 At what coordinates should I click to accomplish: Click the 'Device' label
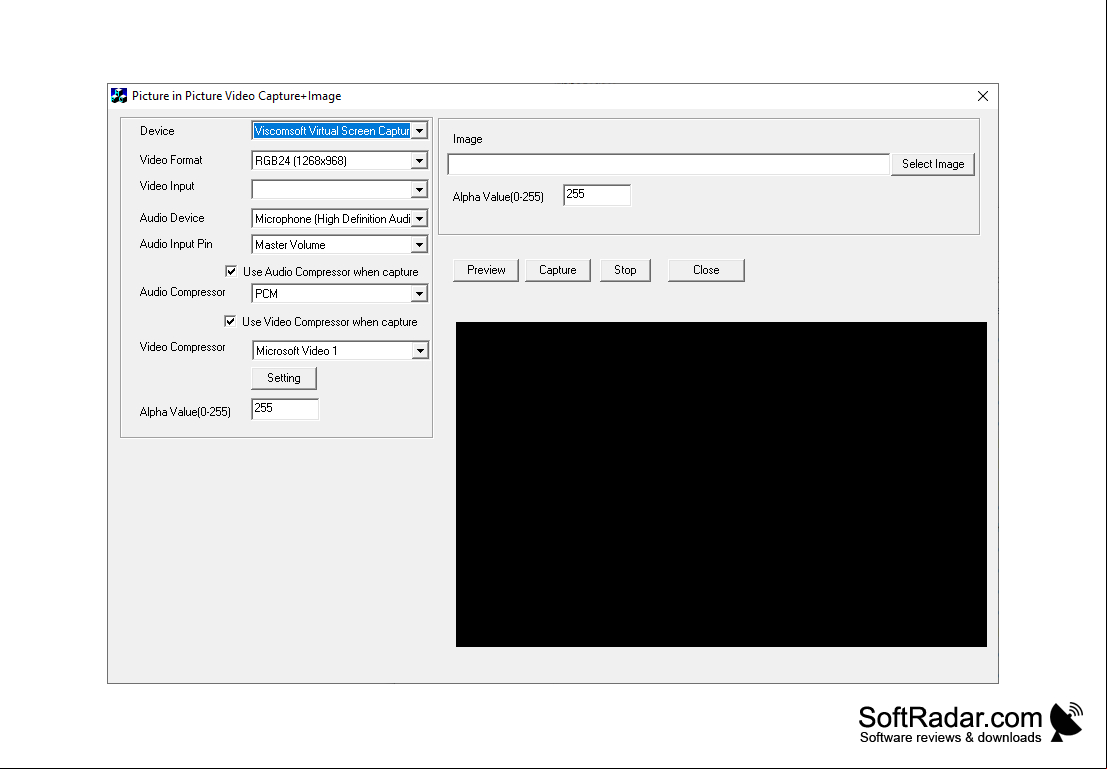[157, 131]
